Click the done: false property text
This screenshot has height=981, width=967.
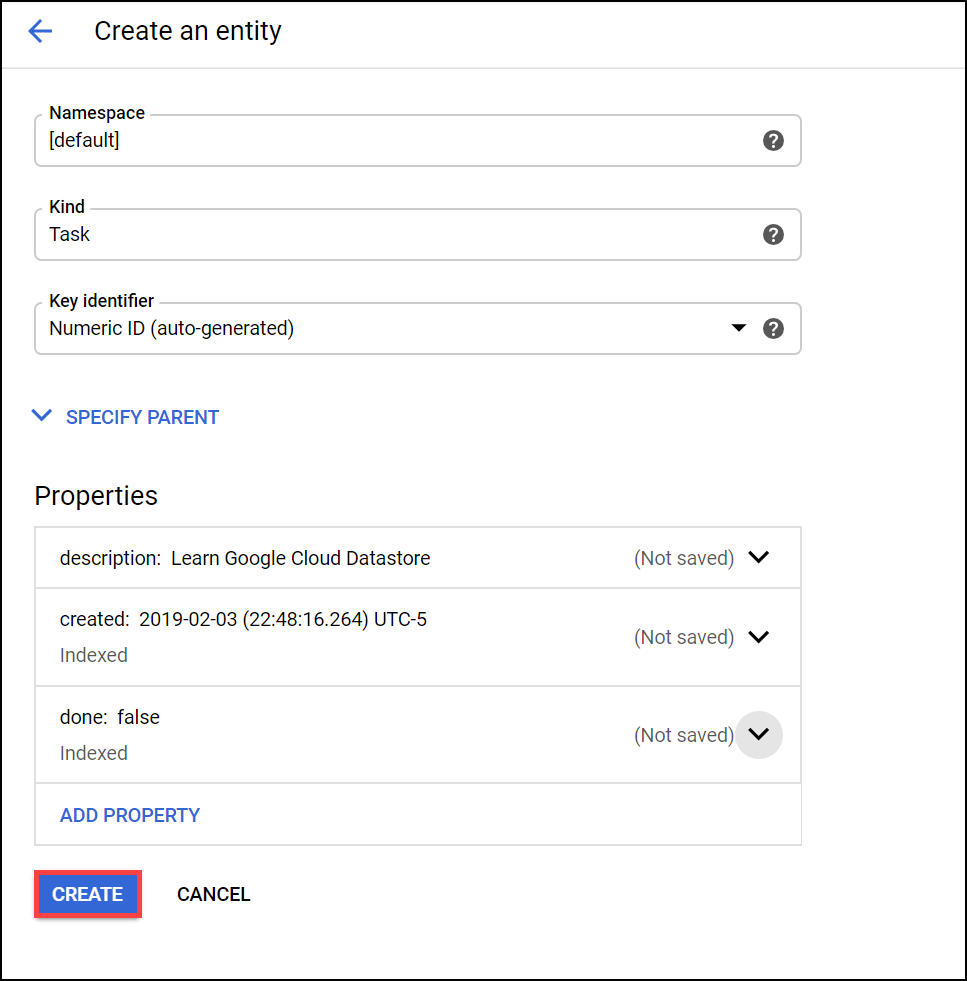pos(109,717)
